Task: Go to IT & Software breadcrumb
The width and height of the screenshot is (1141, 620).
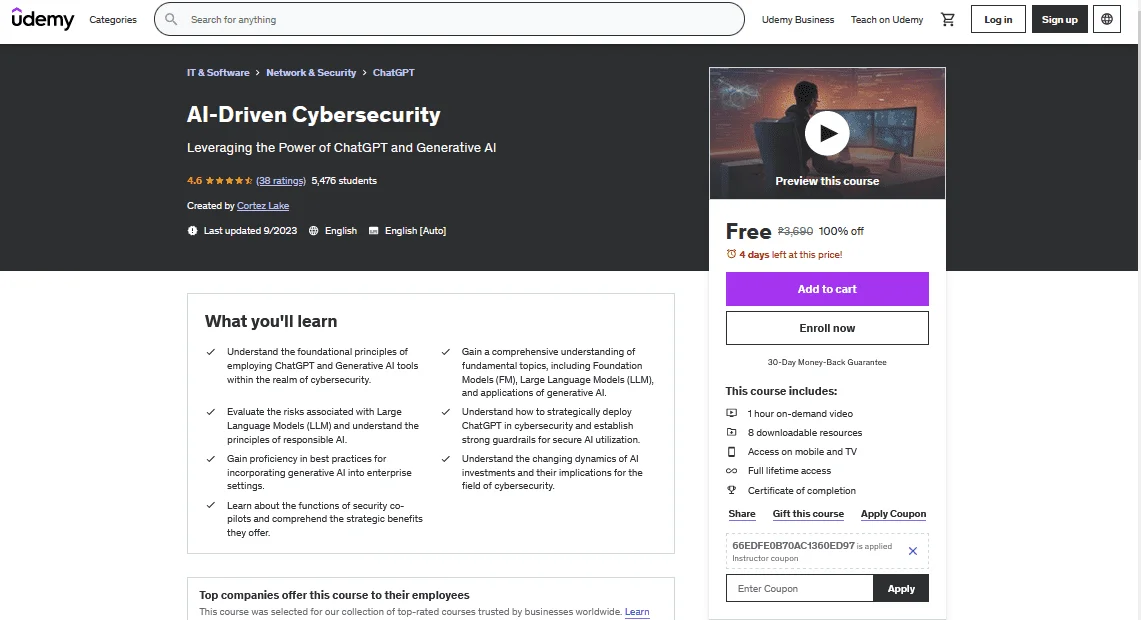Action: (x=218, y=73)
